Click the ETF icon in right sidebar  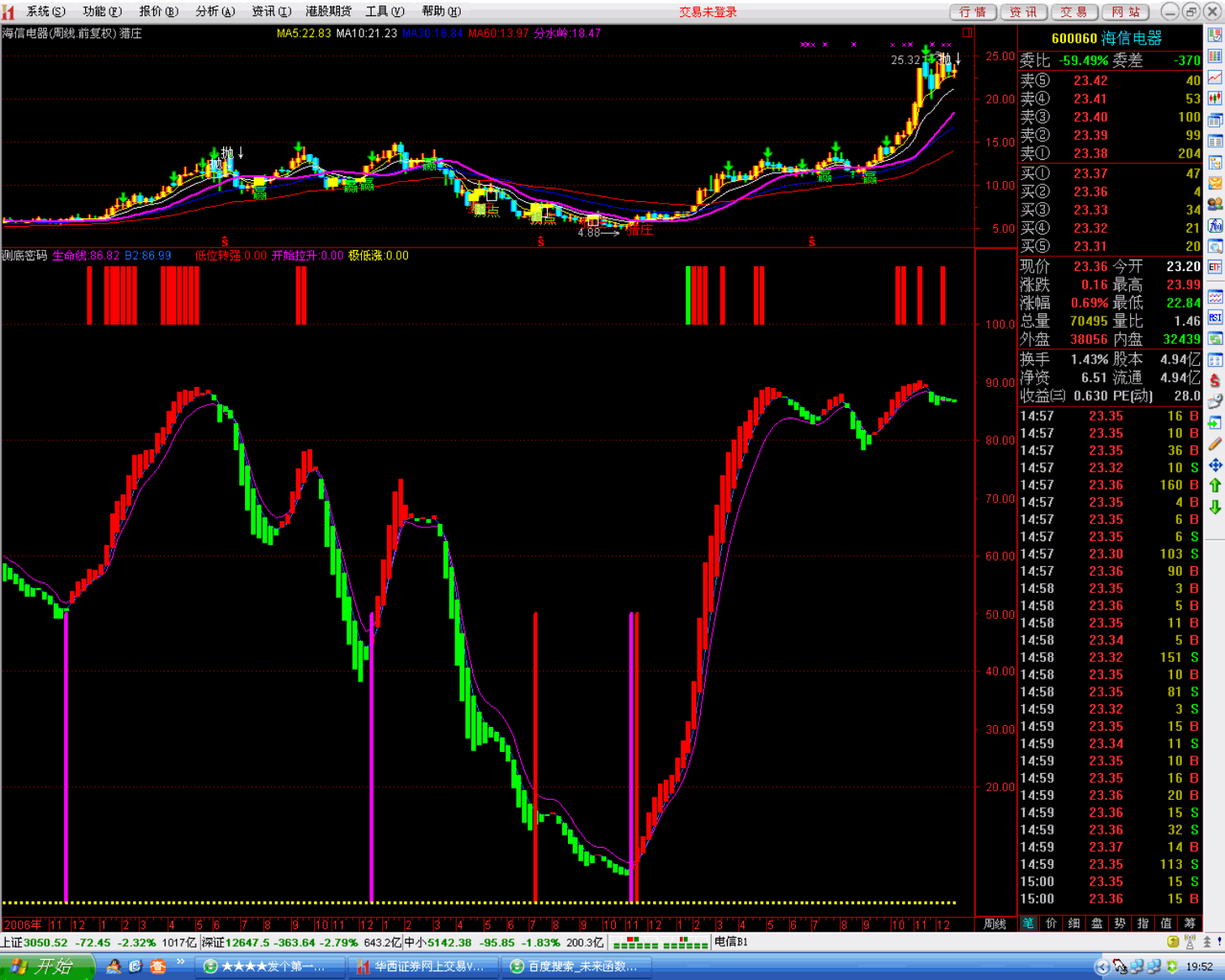coord(1214,267)
